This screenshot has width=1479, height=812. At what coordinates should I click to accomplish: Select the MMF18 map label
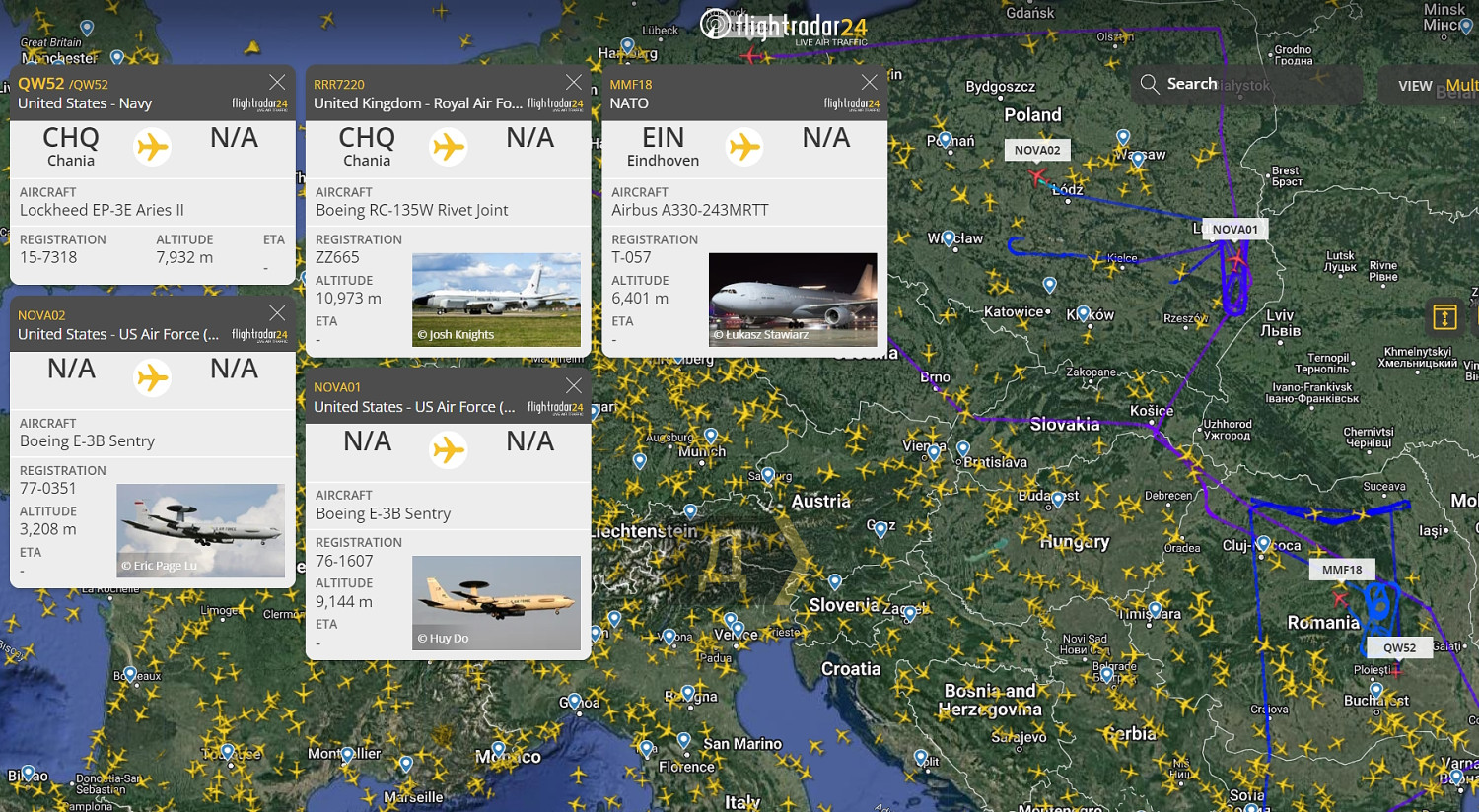pyautogui.click(x=1342, y=569)
